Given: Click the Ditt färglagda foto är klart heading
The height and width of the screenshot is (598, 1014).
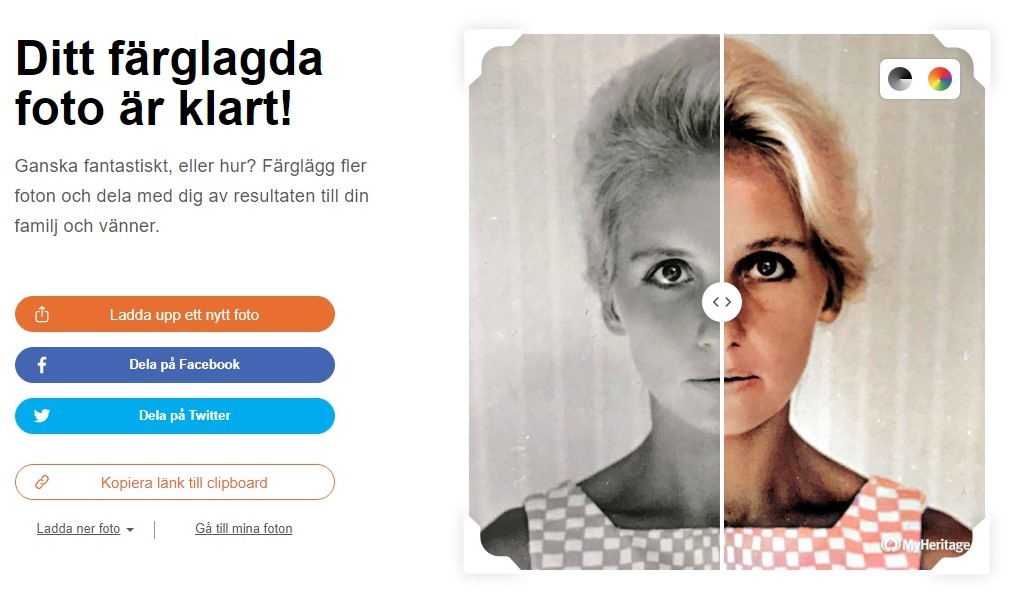Looking at the screenshot, I should tap(168, 83).
